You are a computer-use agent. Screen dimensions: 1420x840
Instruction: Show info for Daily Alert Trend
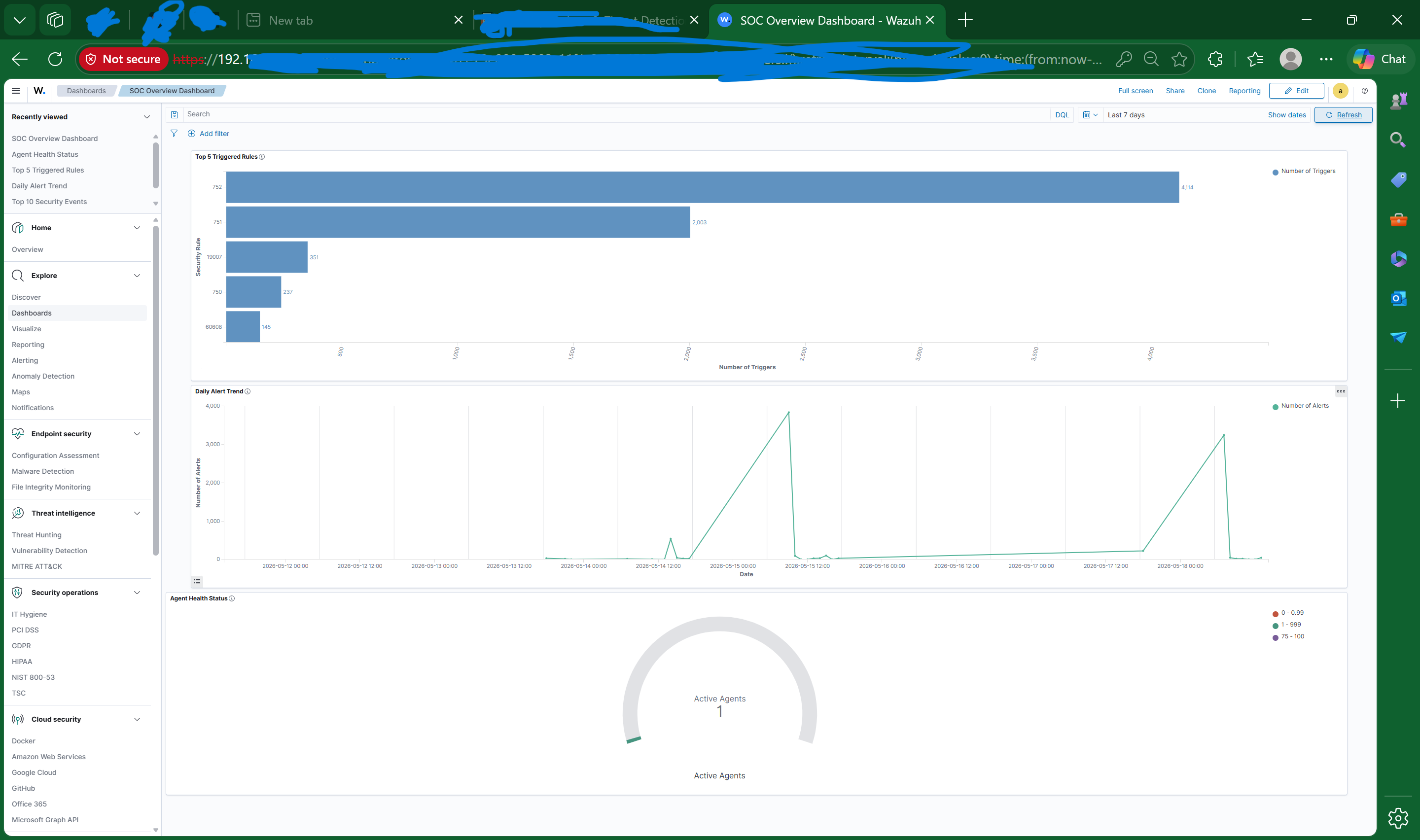click(x=248, y=391)
